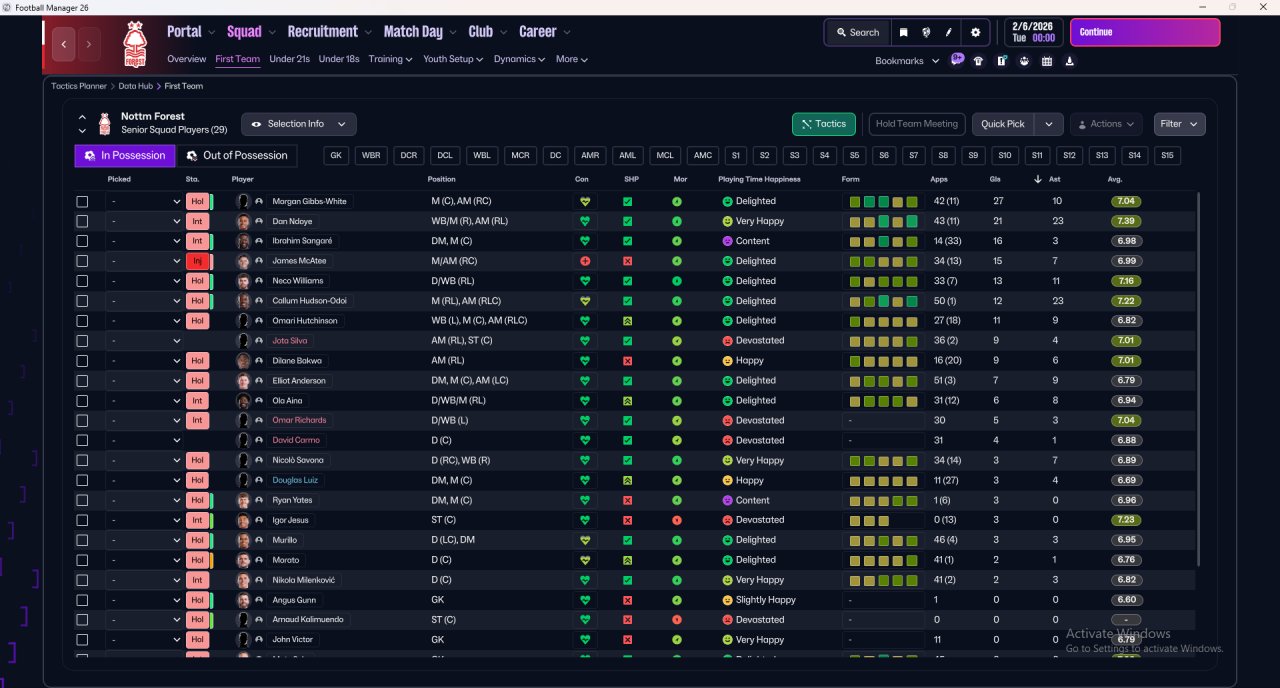The width and height of the screenshot is (1280, 688).
Task: Click the squad list vertical scrollbar
Action: click(1198, 380)
